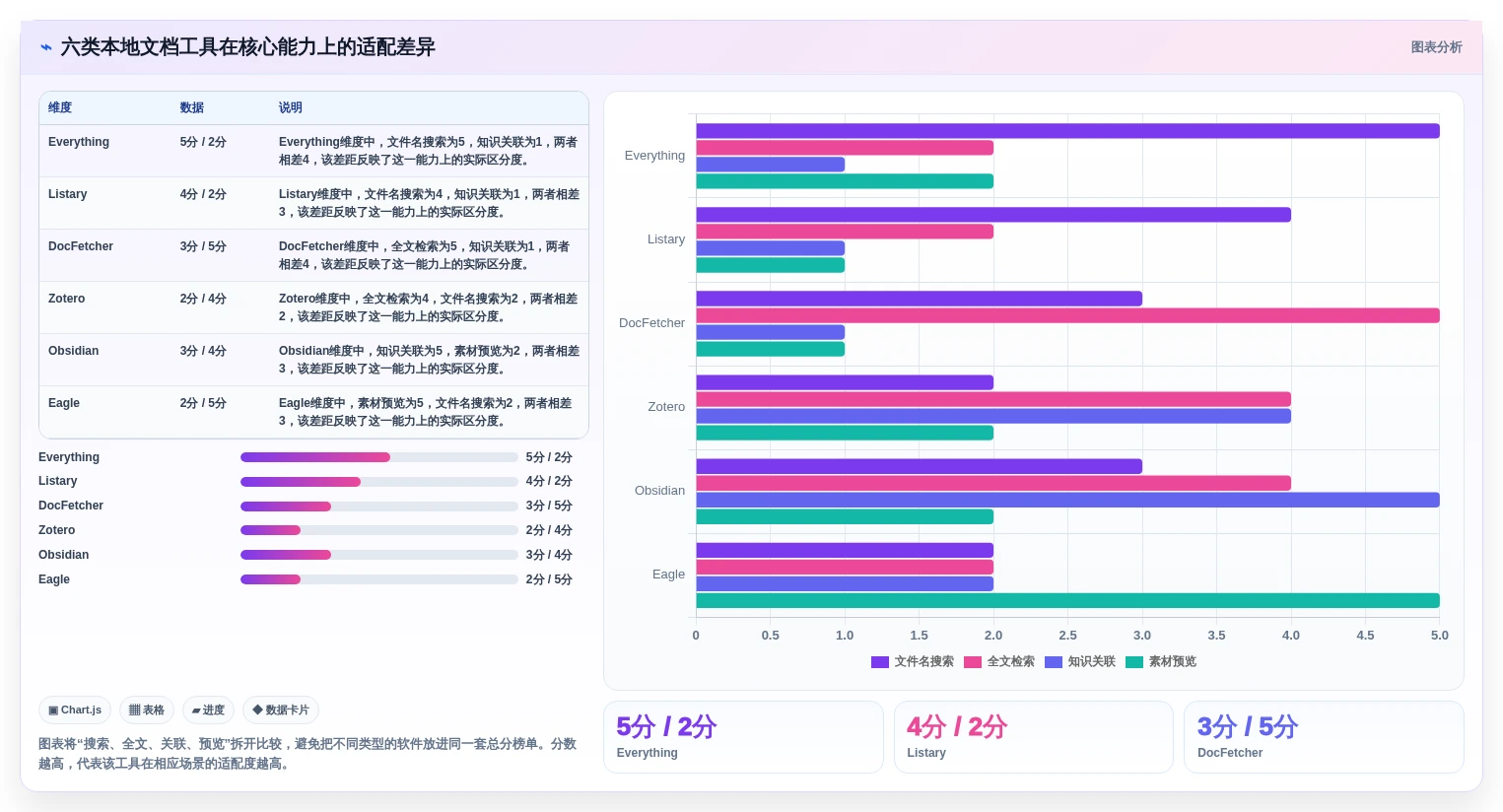1503x812 pixels.
Task: Click the 数据 column header
Action: click(x=192, y=107)
